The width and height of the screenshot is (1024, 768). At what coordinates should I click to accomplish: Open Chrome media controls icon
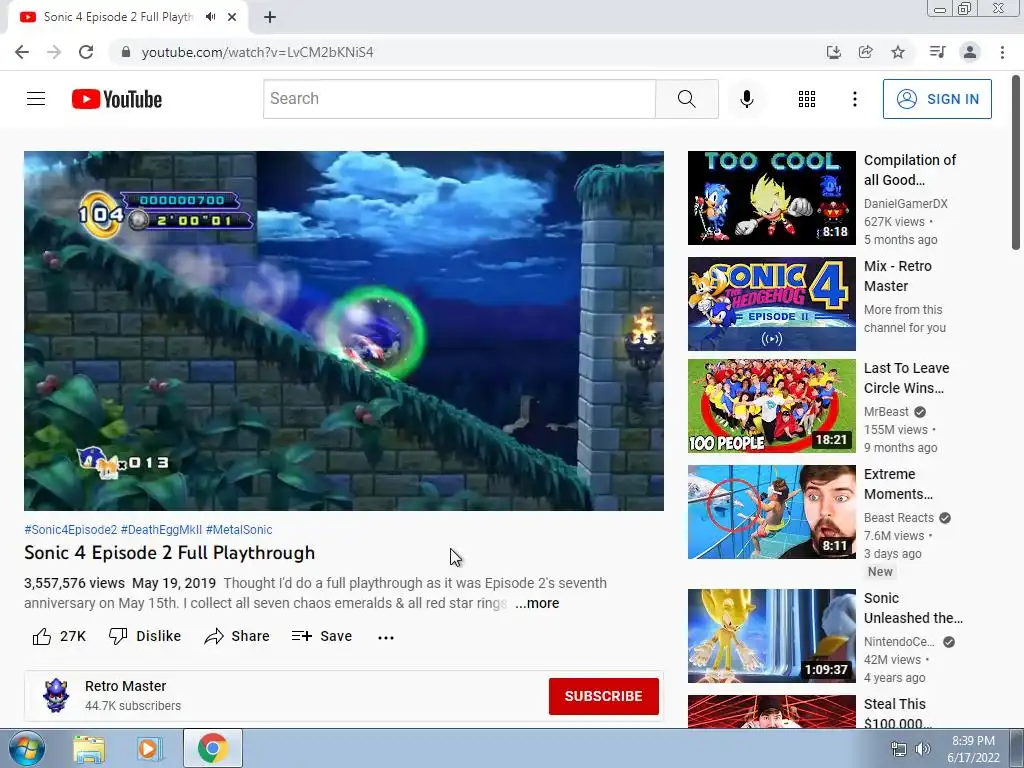click(938, 52)
